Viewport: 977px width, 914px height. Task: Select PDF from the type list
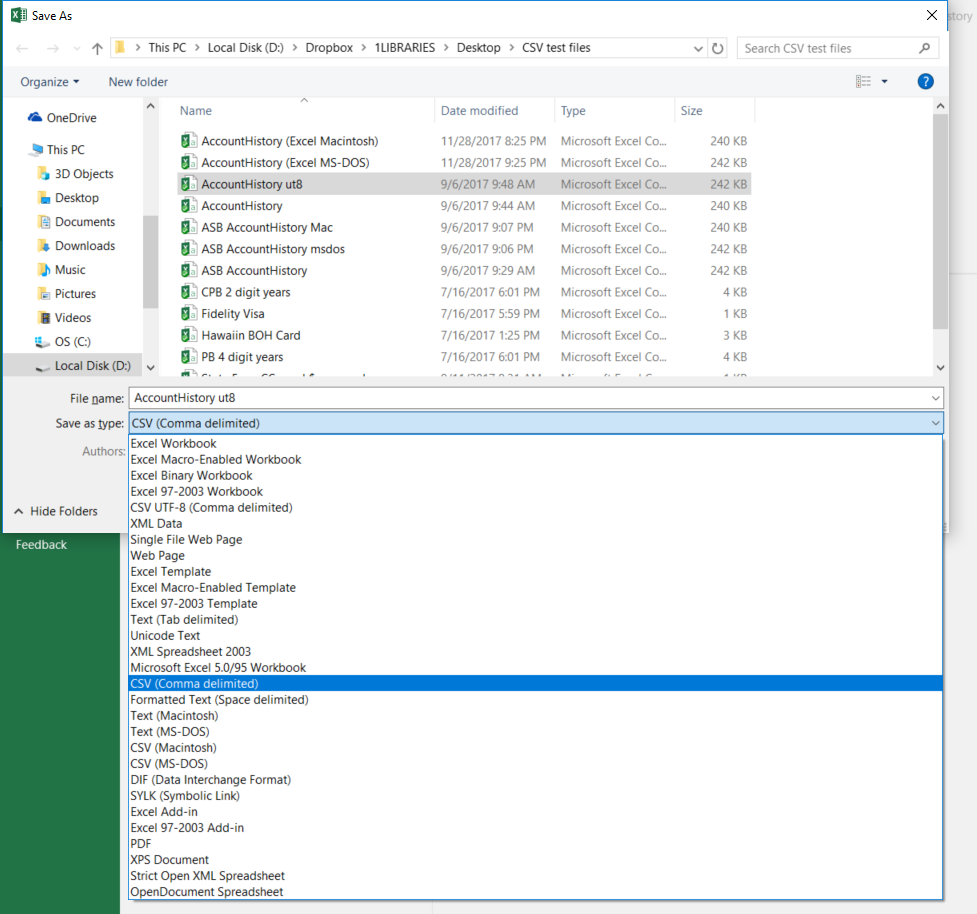535,844
